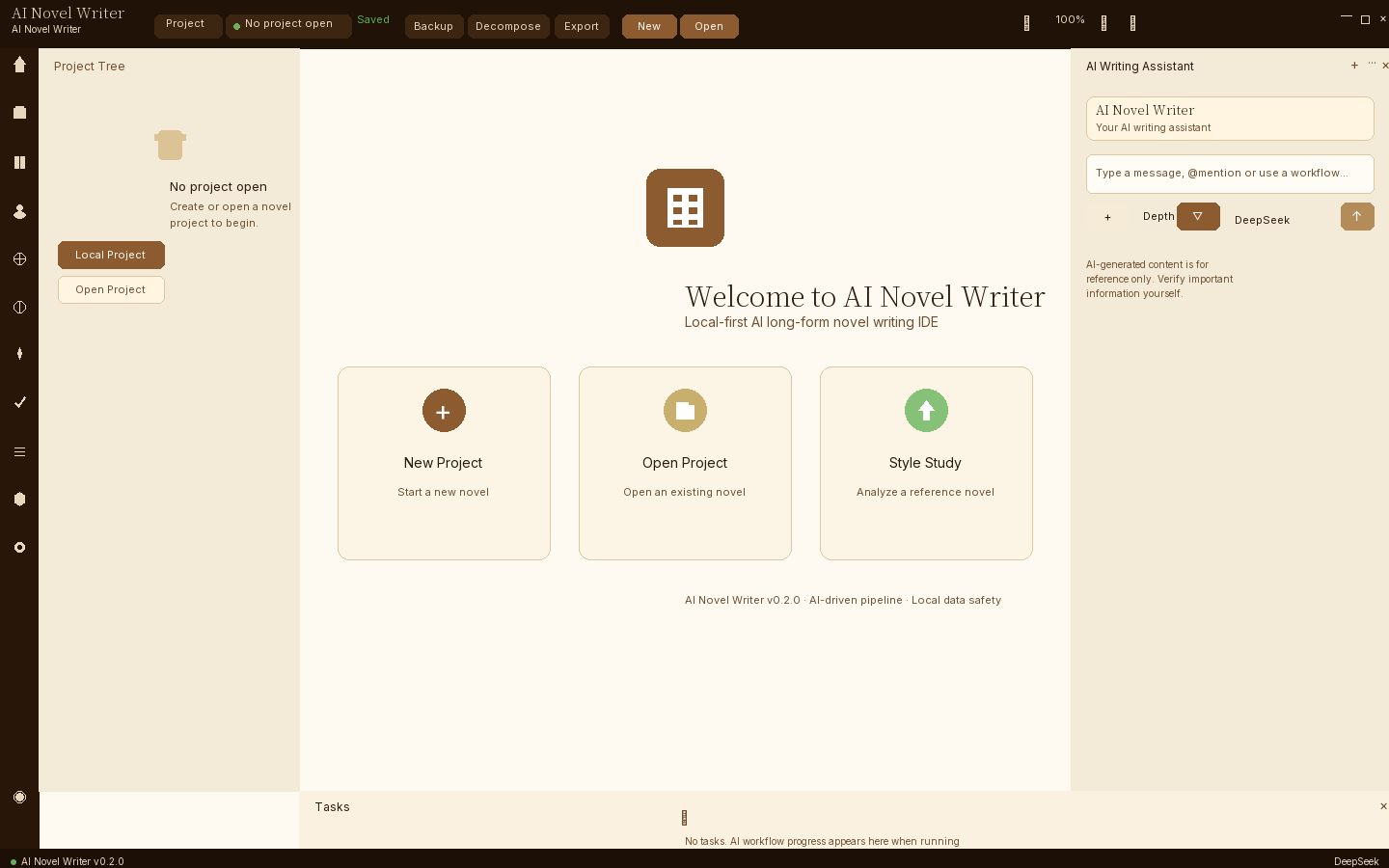This screenshot has width=1389, height=868.
Task: Click the hexagon sidebar icon
Action: 19,499
